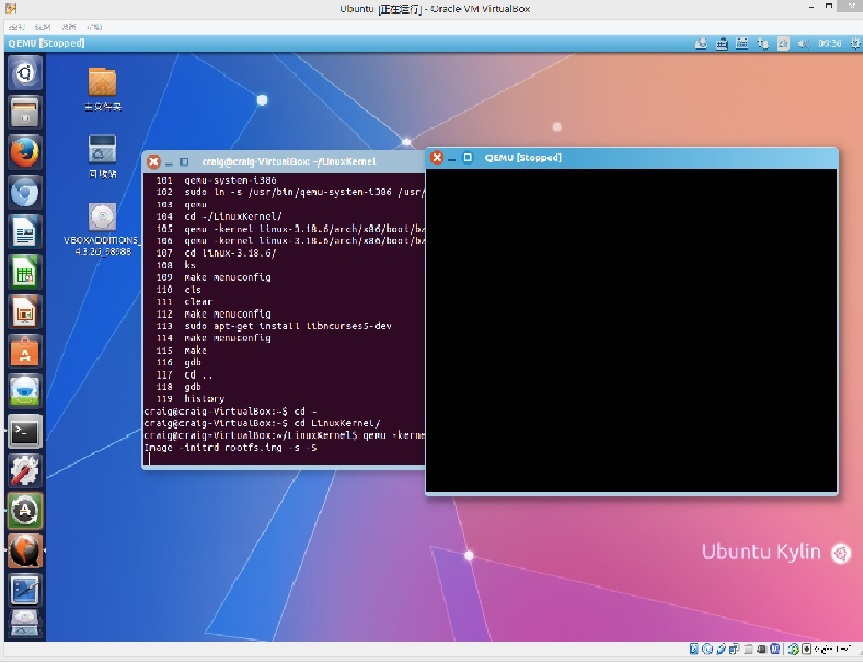The width and height of the screenshot is (863, 663).
Task: Select the running QEMU icon in launcher
Action: click(25, 551)
